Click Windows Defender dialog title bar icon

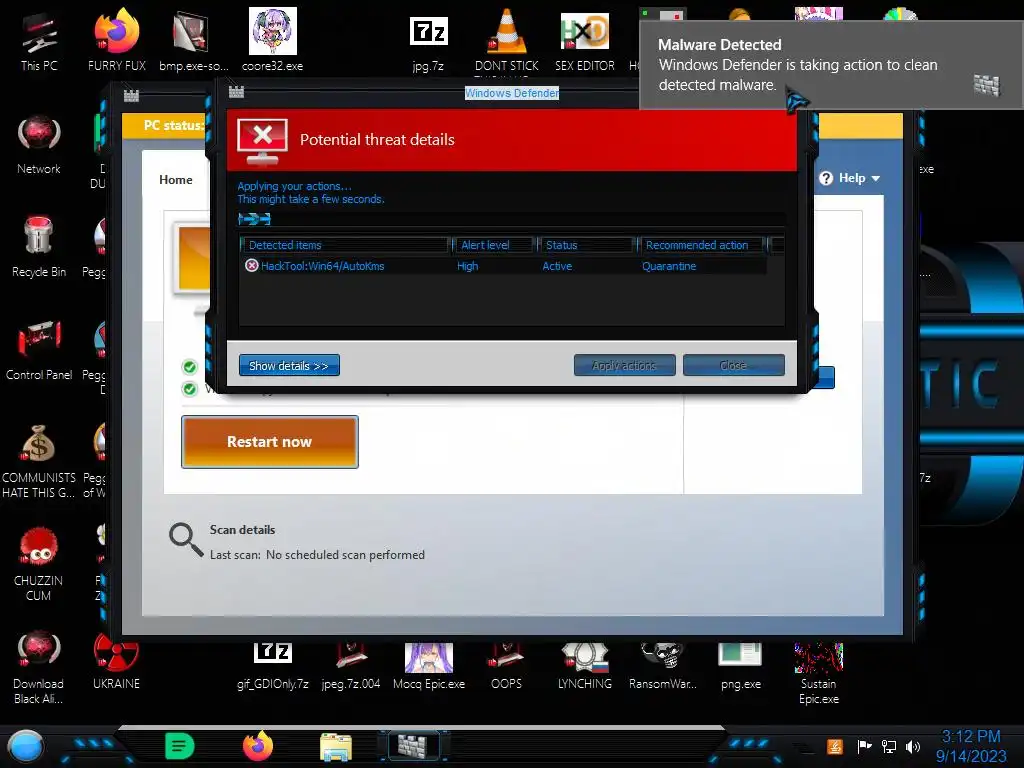[x=236, y=92]
